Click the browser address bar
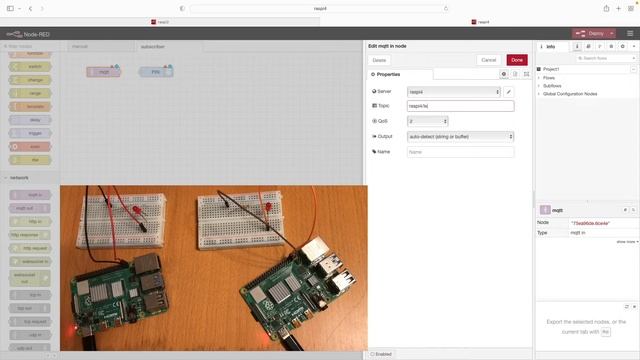The width and height of the screenshot is (640, 360). click(320, 9)
